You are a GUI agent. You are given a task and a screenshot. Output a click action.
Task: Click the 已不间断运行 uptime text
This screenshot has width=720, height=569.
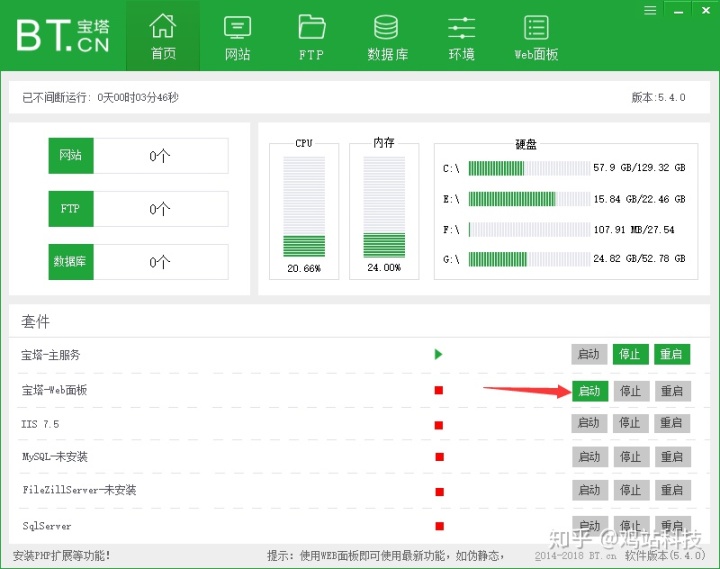pyautogui.click(x=101, y=97)
